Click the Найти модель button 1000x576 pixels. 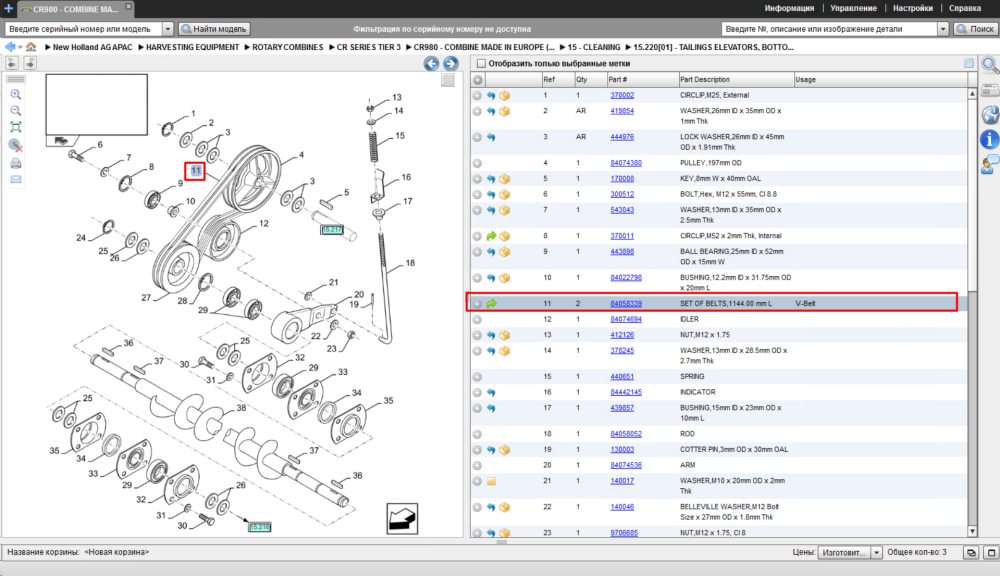(214, 29)
